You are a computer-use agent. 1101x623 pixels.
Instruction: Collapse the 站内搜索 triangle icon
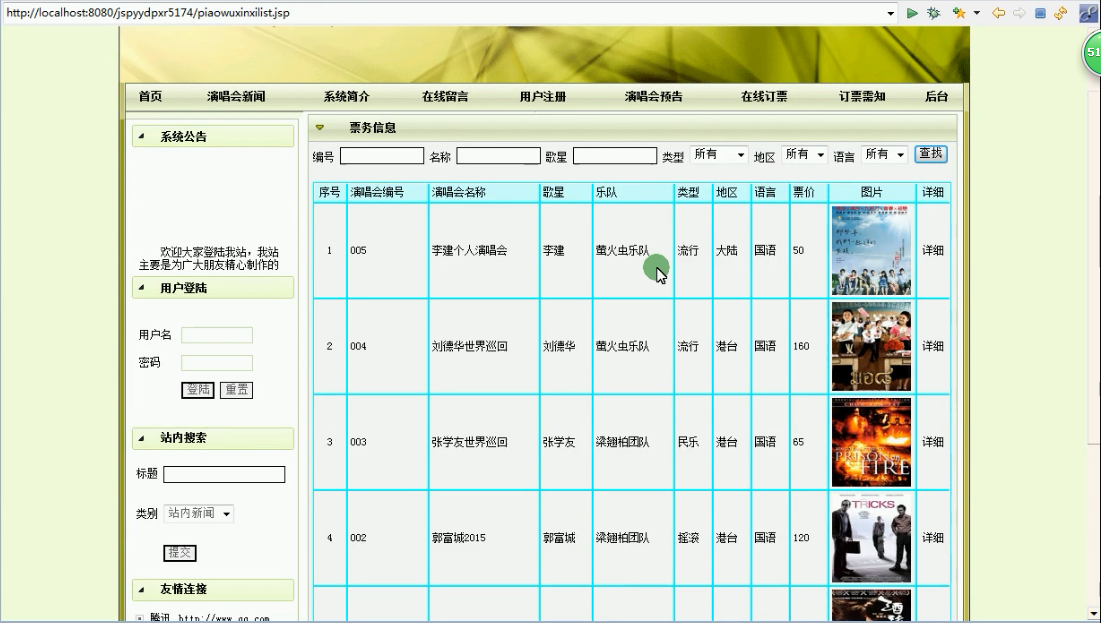(141, 438)
